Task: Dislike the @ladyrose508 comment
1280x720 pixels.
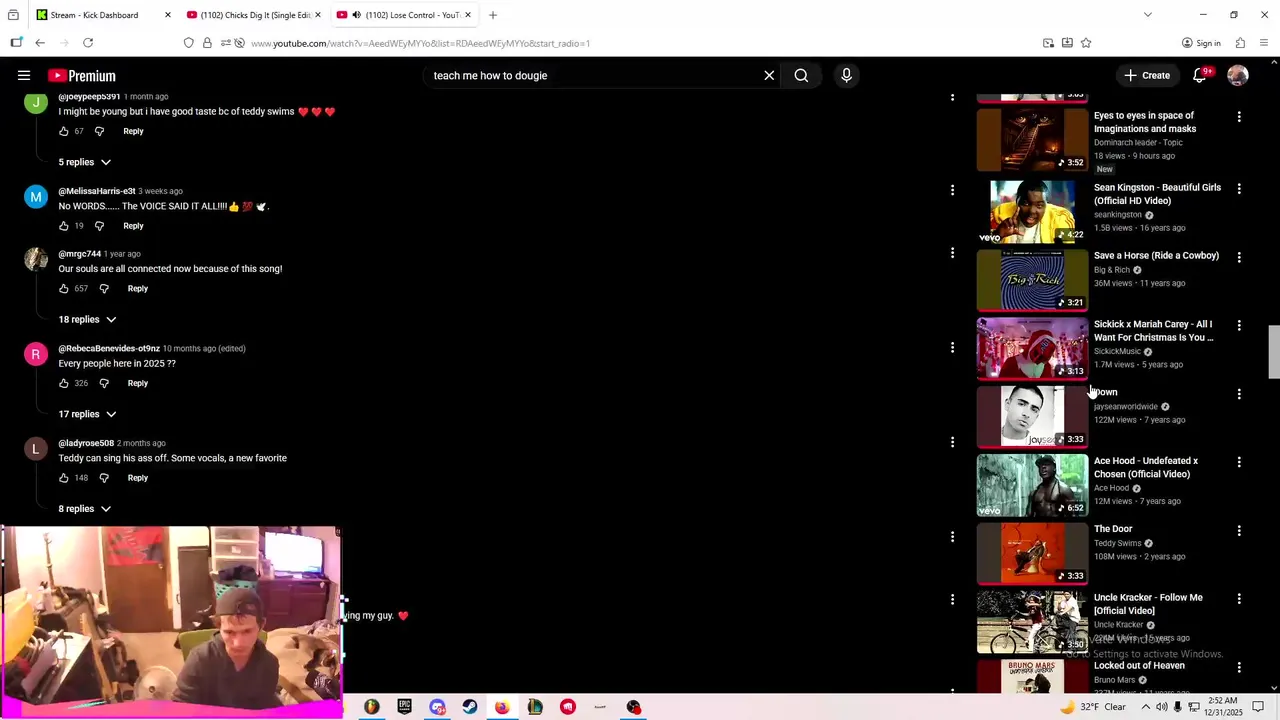Action: coord(104,478)
